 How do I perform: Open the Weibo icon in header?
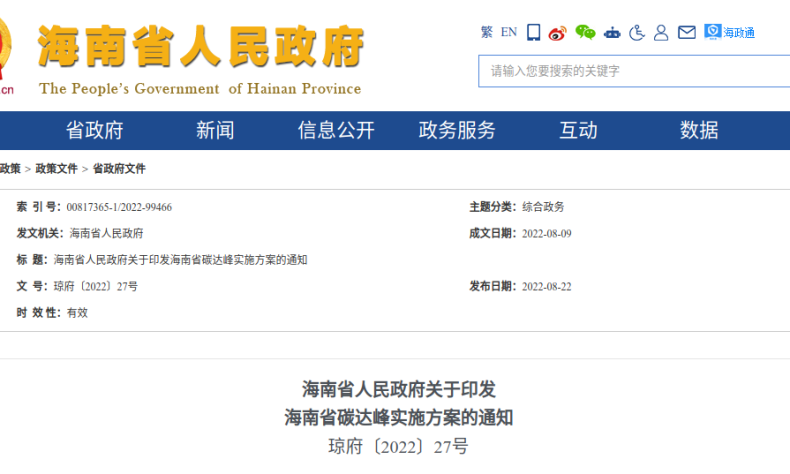pos(558,33)
